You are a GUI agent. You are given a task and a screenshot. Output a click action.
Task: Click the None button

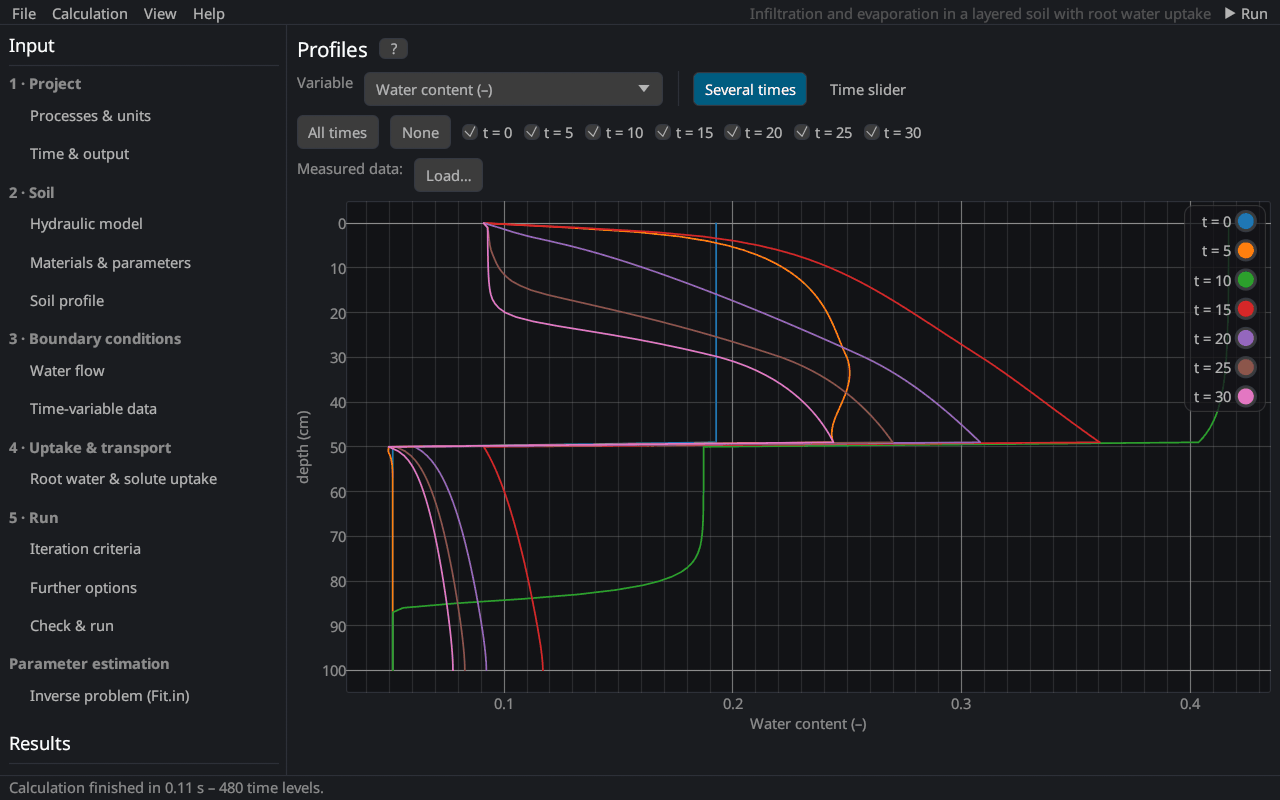[421, 132]
